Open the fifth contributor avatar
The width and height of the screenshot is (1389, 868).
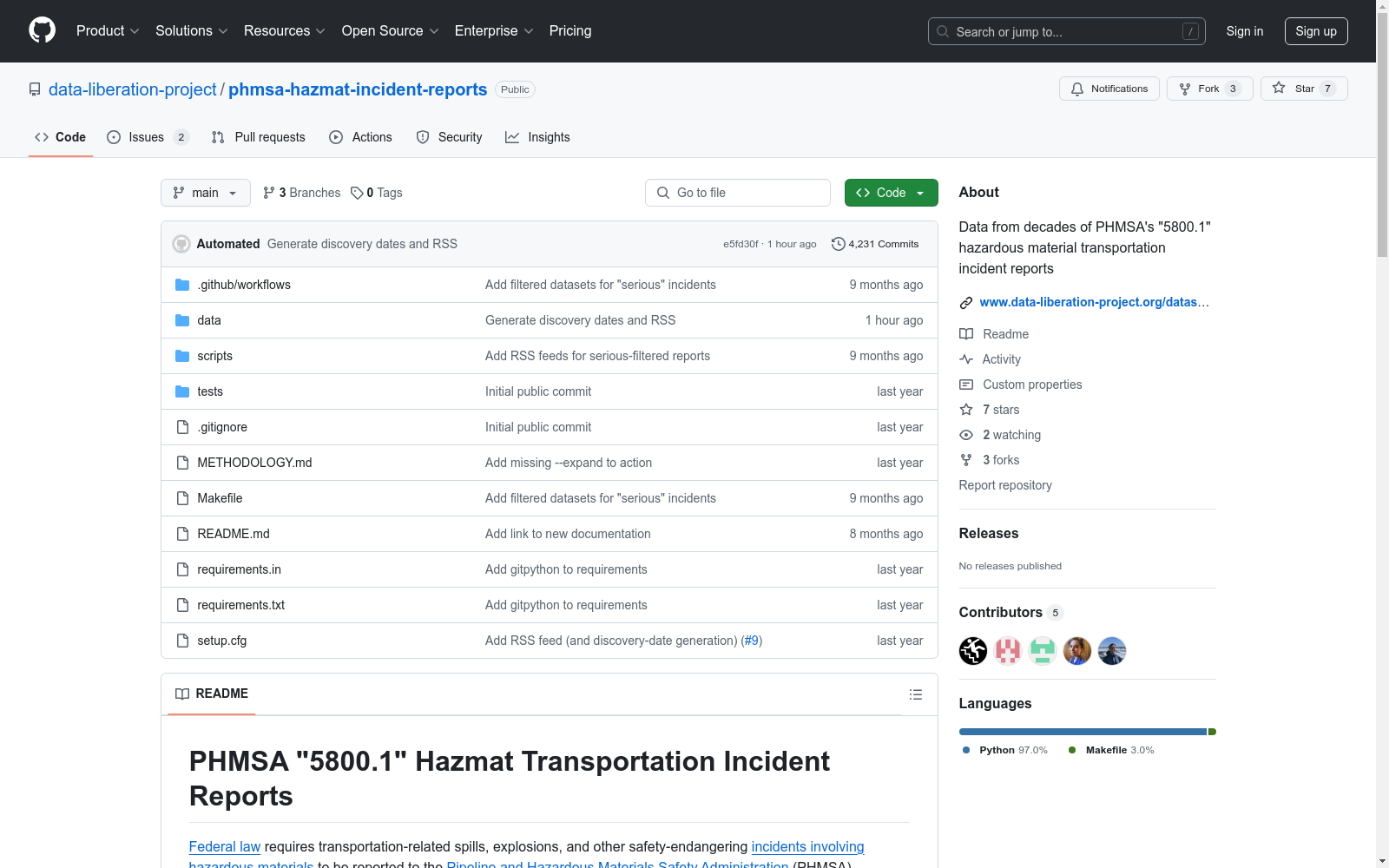(x=1112, y=651)
